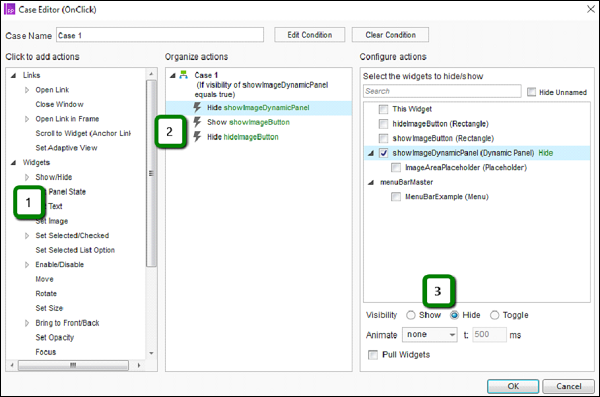
Task: Select the Set Image action
Action: (x=52, y=221)
